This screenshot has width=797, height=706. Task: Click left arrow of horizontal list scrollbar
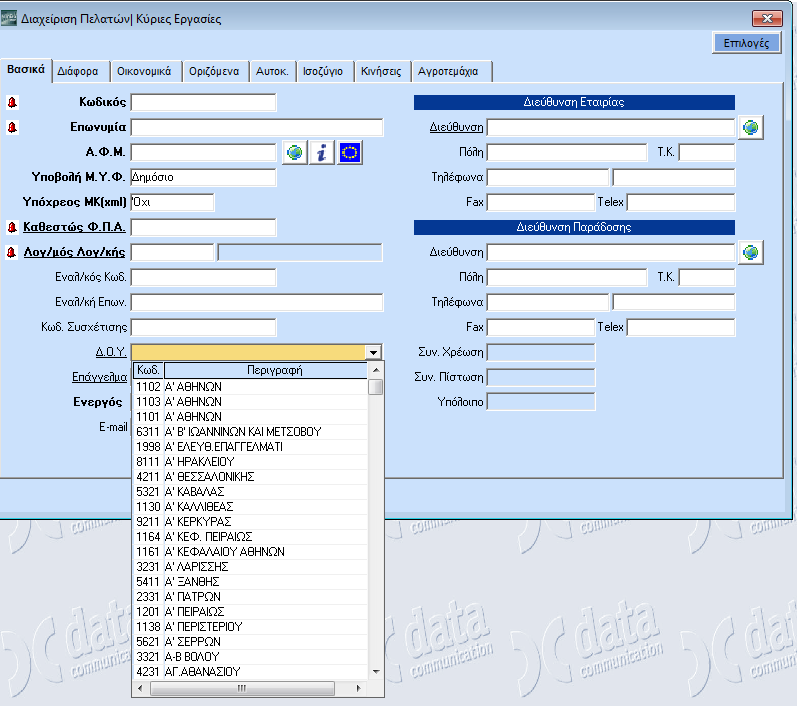point(140,688)
